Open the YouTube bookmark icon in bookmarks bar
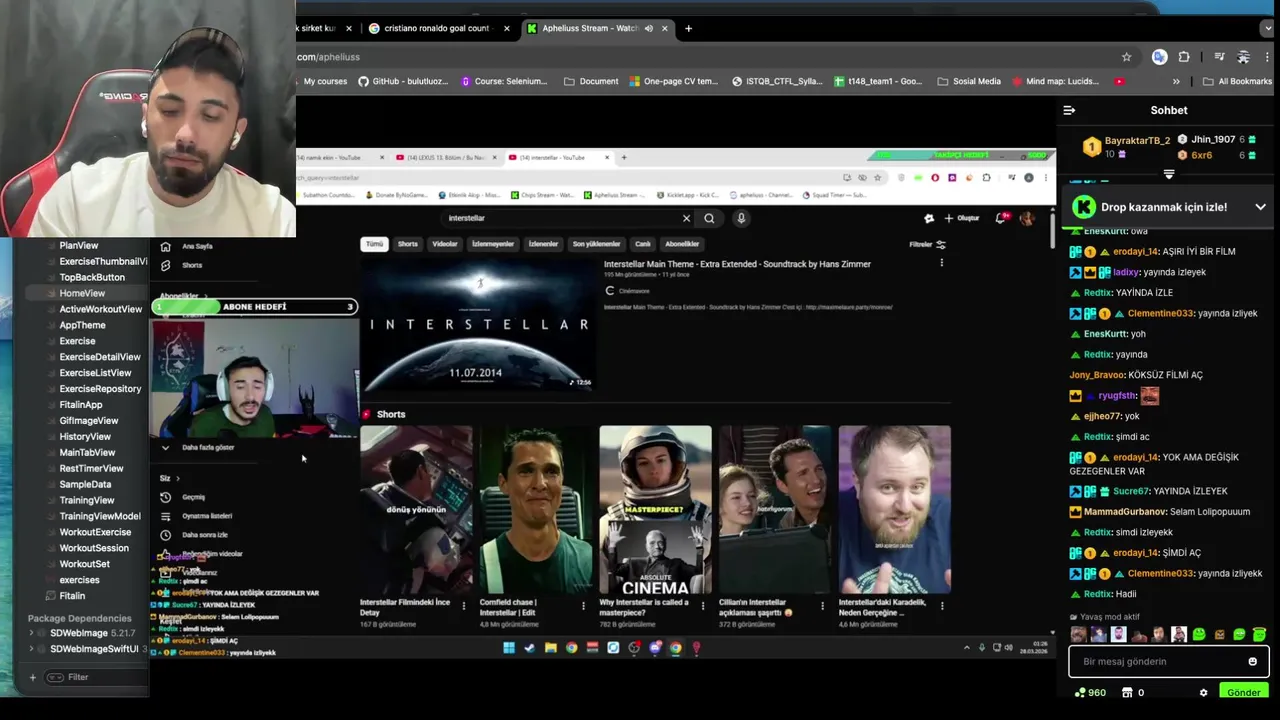Image resolution: width=1280 pixels, height=720 pixels. pos(1119,81)
